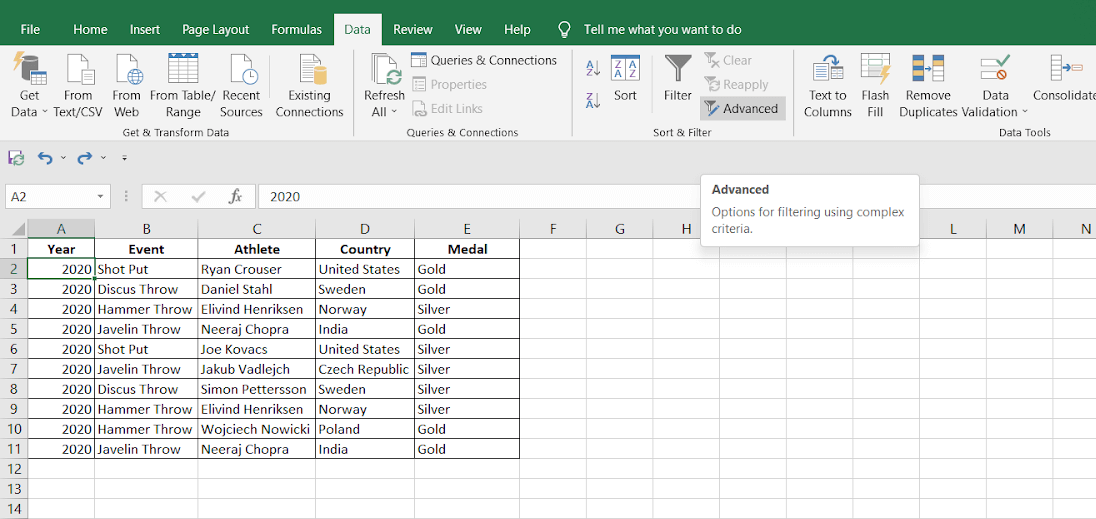Switch to the Formulas tab
The width and height of the screenshot is (1096, 519).
[296, 30]
